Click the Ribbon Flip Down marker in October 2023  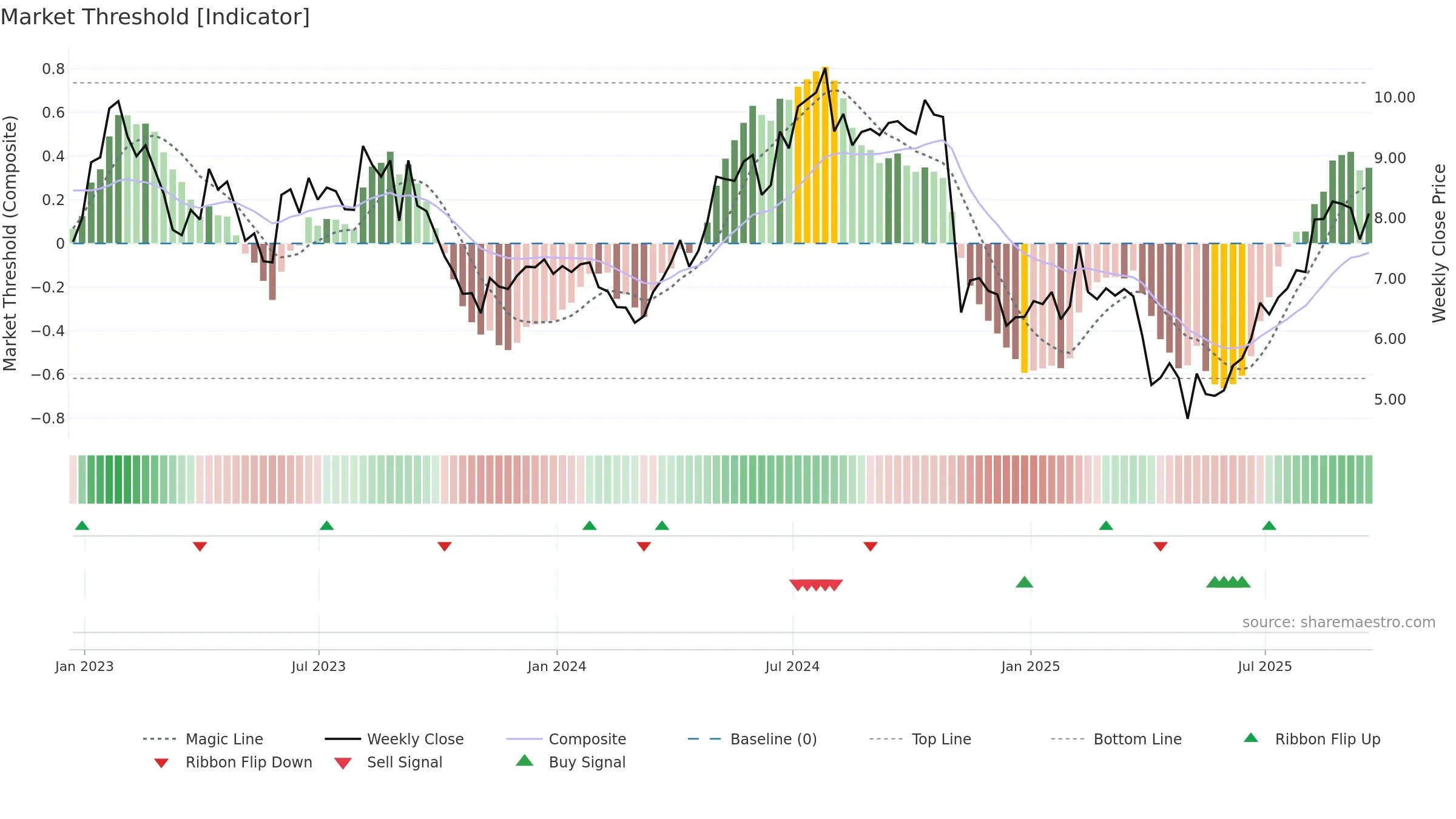point(444,547)
